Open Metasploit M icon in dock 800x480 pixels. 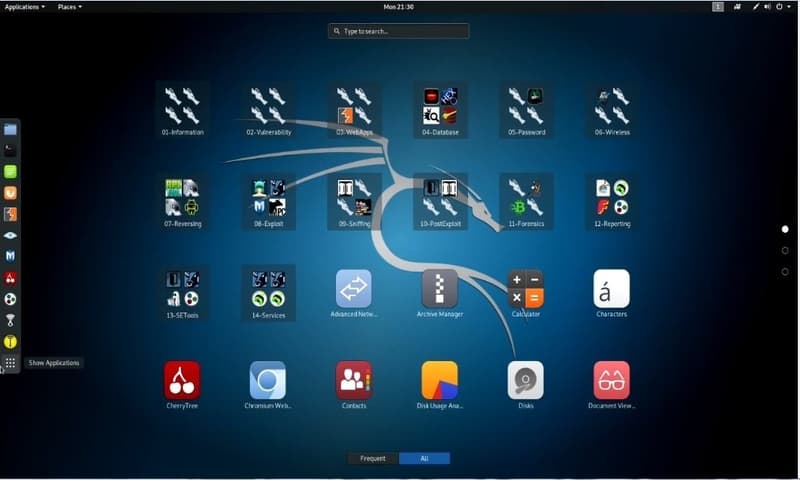pyautogui.click(x=10, y=256)
